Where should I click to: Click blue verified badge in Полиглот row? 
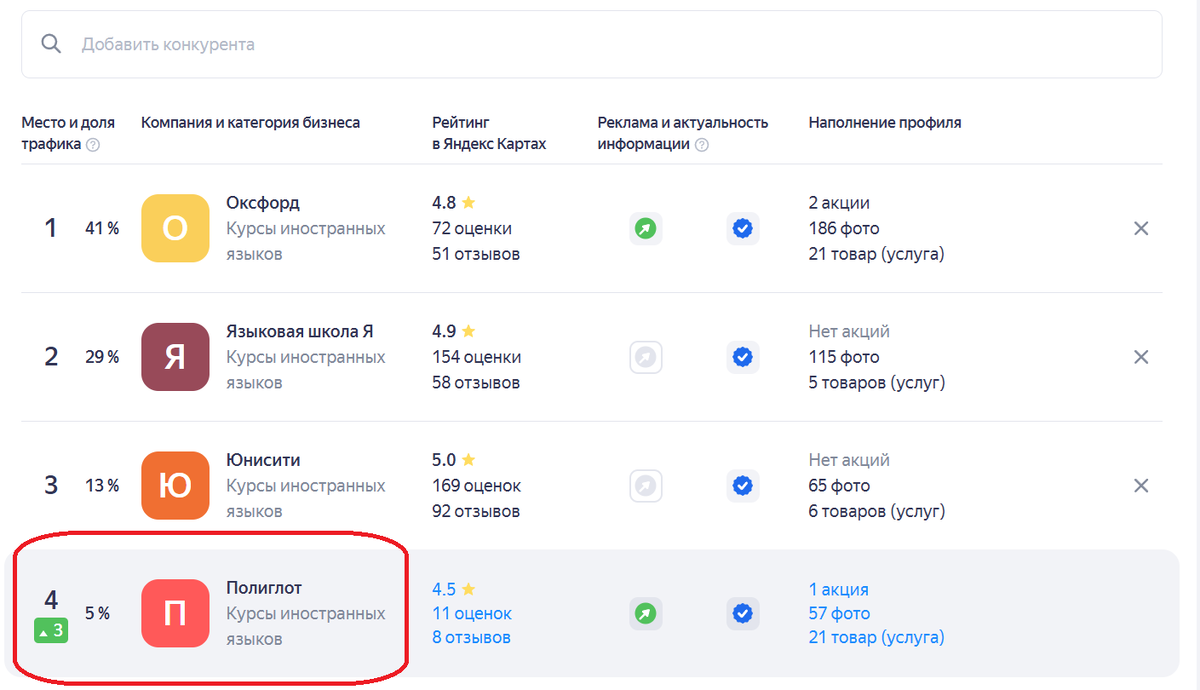point(742,613)
